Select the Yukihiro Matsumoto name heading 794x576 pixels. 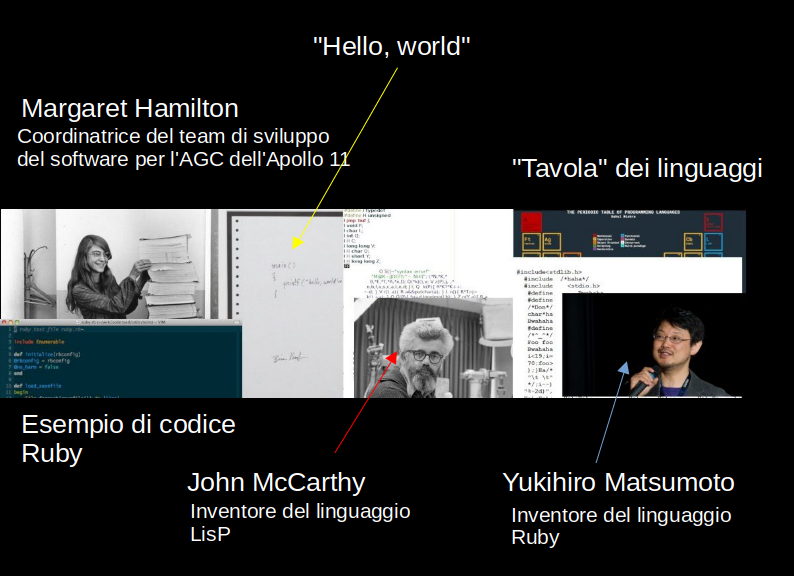coord(618,483)
